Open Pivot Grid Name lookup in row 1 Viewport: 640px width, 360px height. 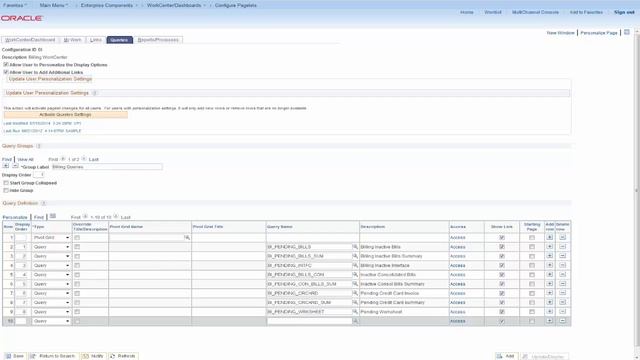coord(187,238)
